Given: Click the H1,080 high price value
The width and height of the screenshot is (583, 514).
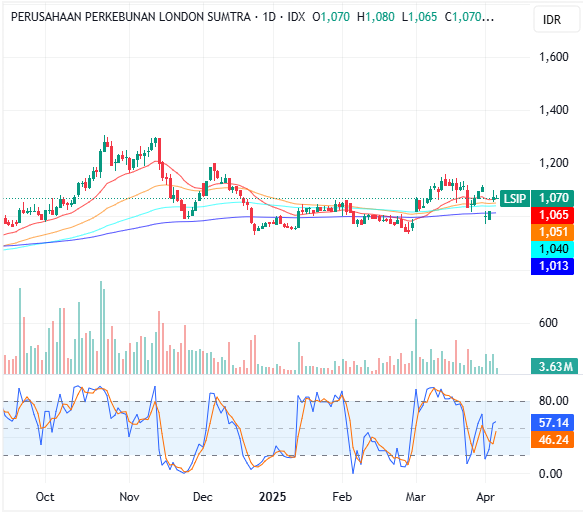Looking at the screenshot, I should coord(376,17).
